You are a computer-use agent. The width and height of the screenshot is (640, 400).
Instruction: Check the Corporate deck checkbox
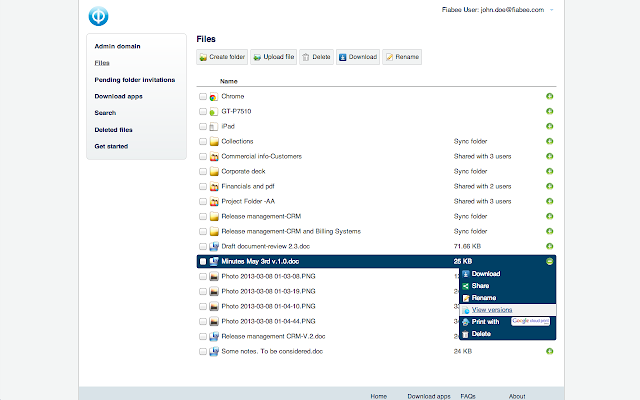tap(203, 171)
